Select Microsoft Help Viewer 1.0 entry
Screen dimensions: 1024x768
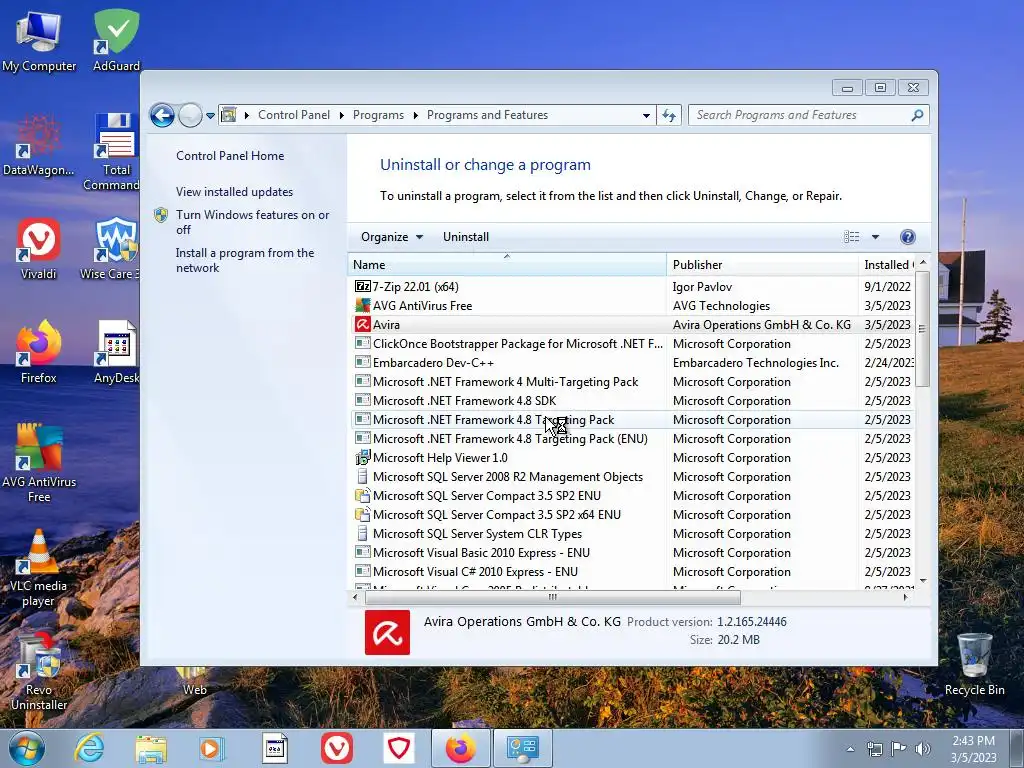[x=632, y=458]
